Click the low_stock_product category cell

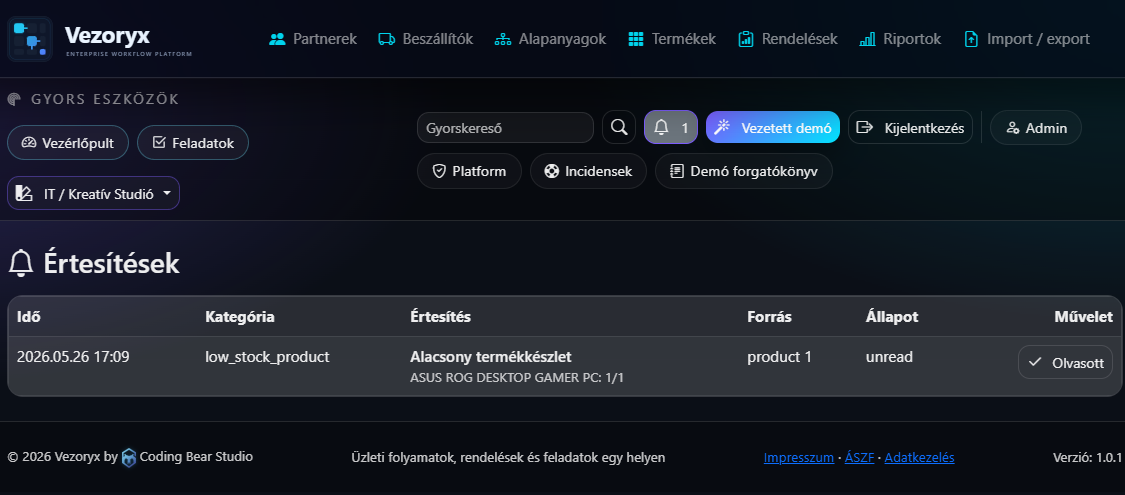[268, 357]
